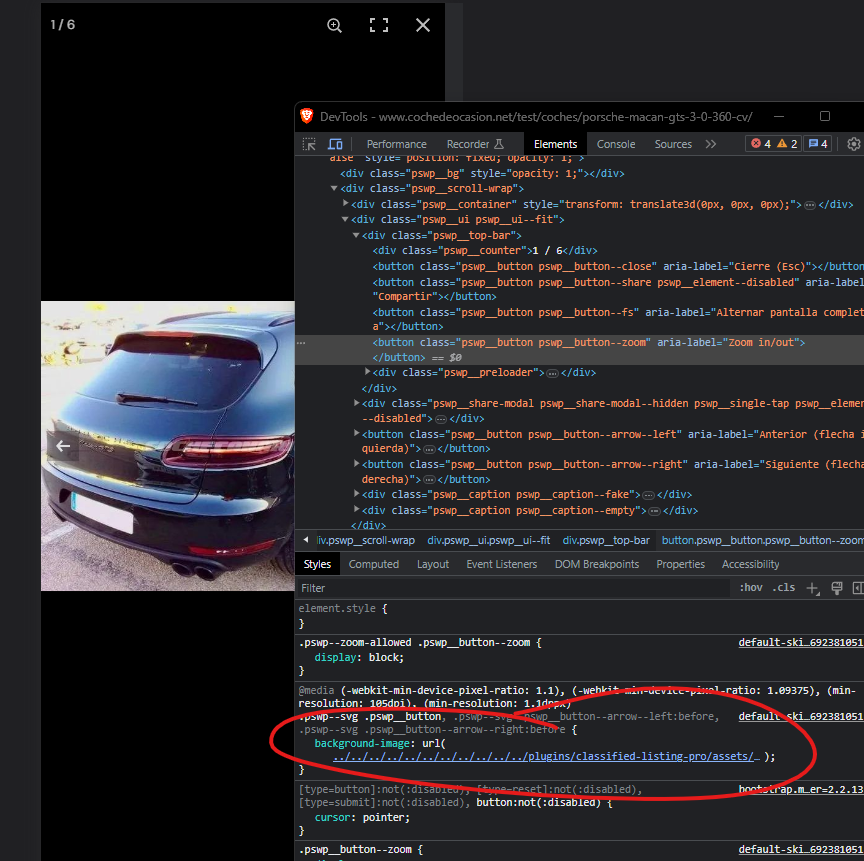Collapse the pswp__scroll-wrap div node
The image size is (864, 861).
334,188
